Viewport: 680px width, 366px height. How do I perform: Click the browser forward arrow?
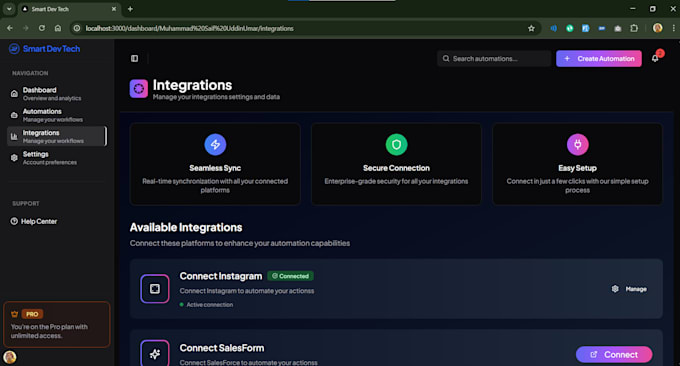[x=26, y=28]
